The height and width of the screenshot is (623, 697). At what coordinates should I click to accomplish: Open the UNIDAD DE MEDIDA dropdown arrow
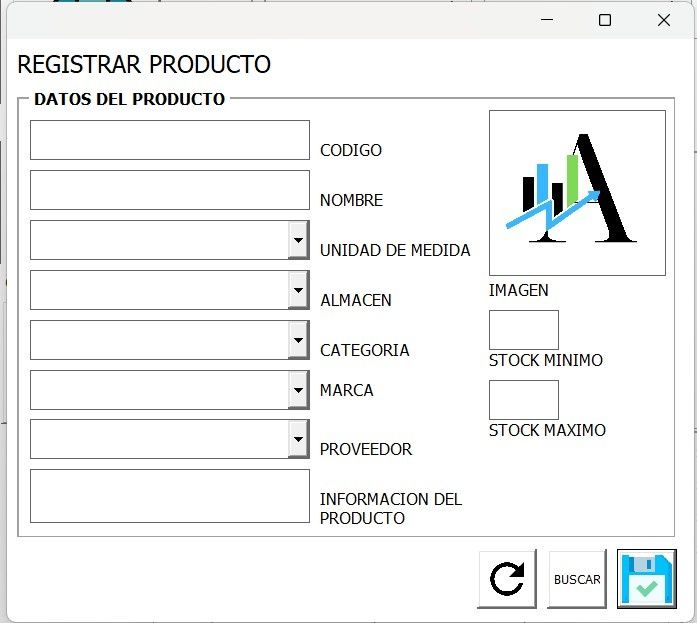click(298, 240)
